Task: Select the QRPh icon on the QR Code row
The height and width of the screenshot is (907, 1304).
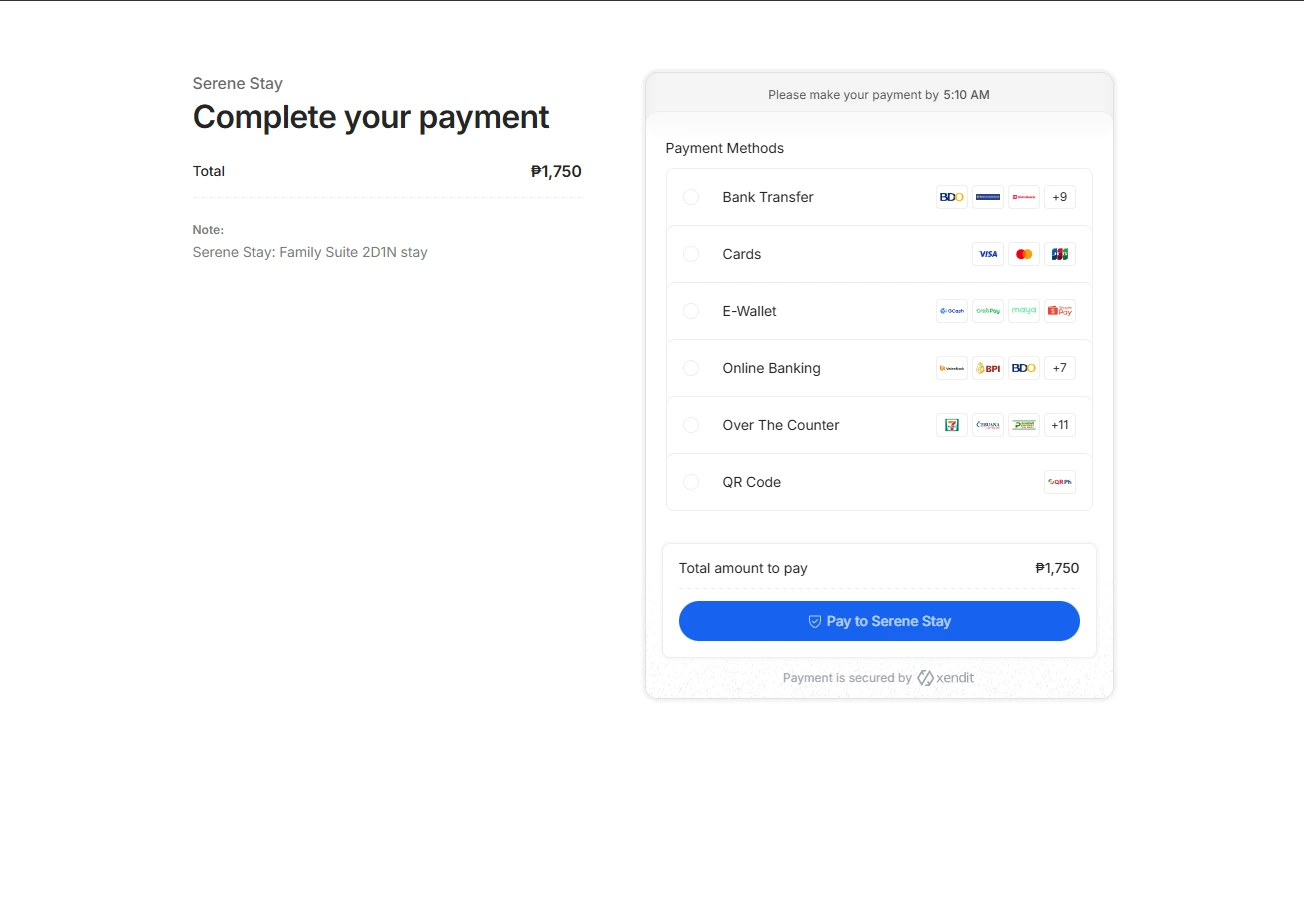Action: click(1059, 482)
